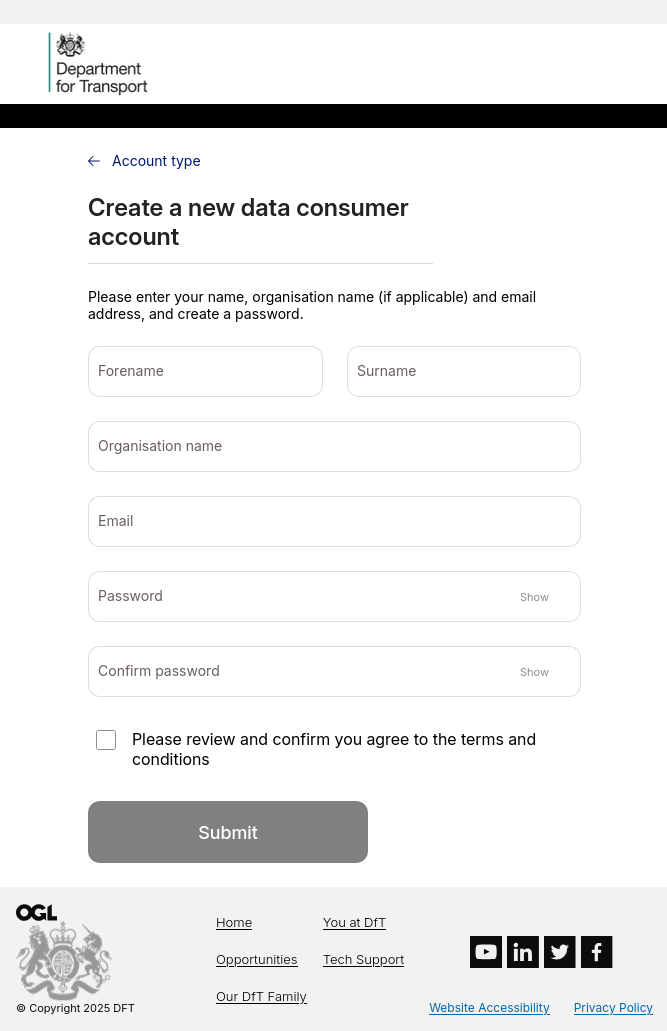Focus the Forename input field
The height and width of the screenshot is (1031, 667).
pyautogui.click(x=205, y=372)
